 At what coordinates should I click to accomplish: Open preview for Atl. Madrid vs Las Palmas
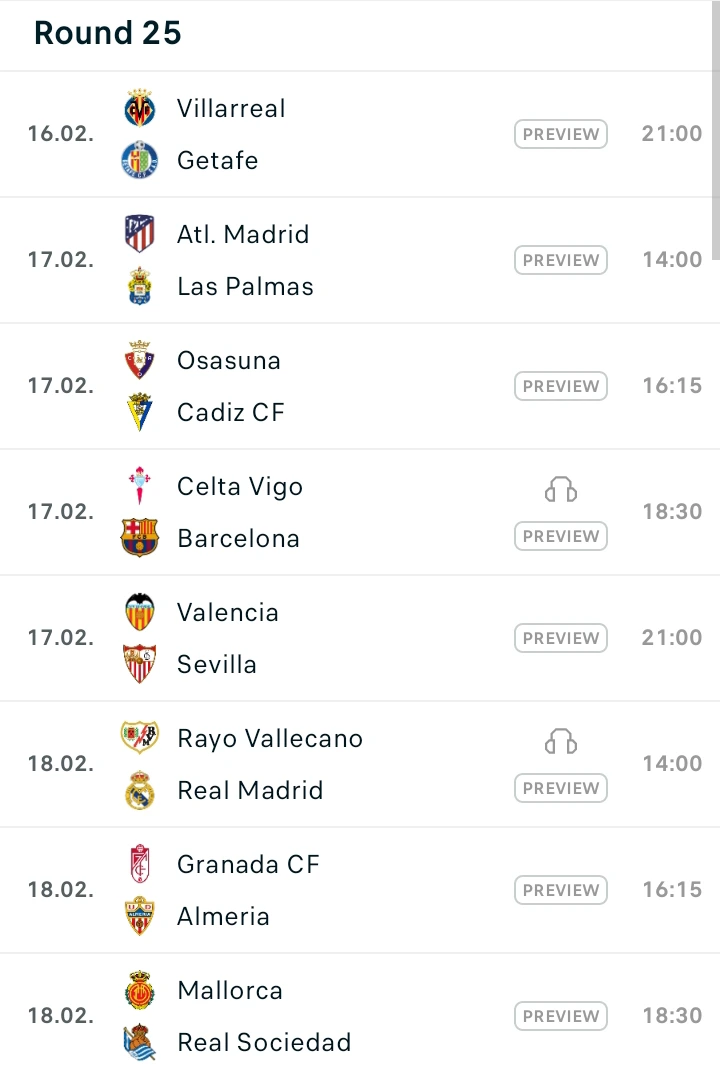tap(561, 260)
